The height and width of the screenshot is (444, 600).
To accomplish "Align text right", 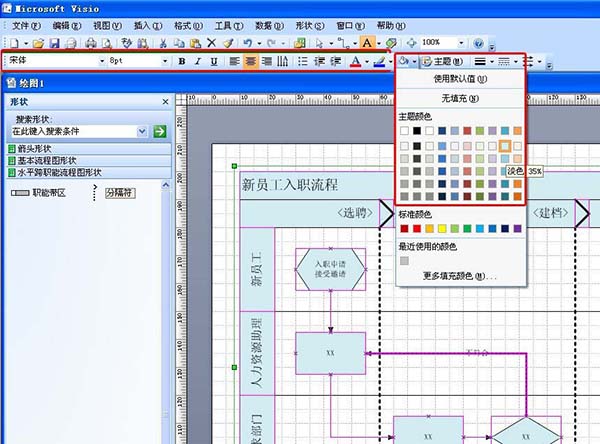I will tap(267, 61).
